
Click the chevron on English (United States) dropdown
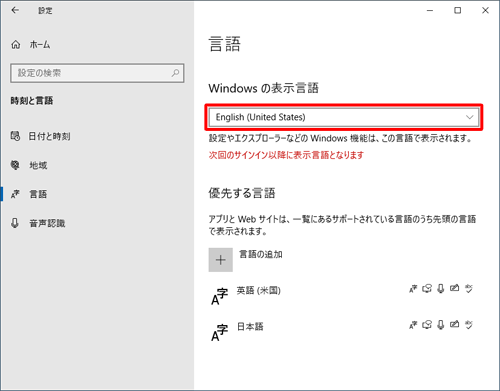tap(470, 117)
